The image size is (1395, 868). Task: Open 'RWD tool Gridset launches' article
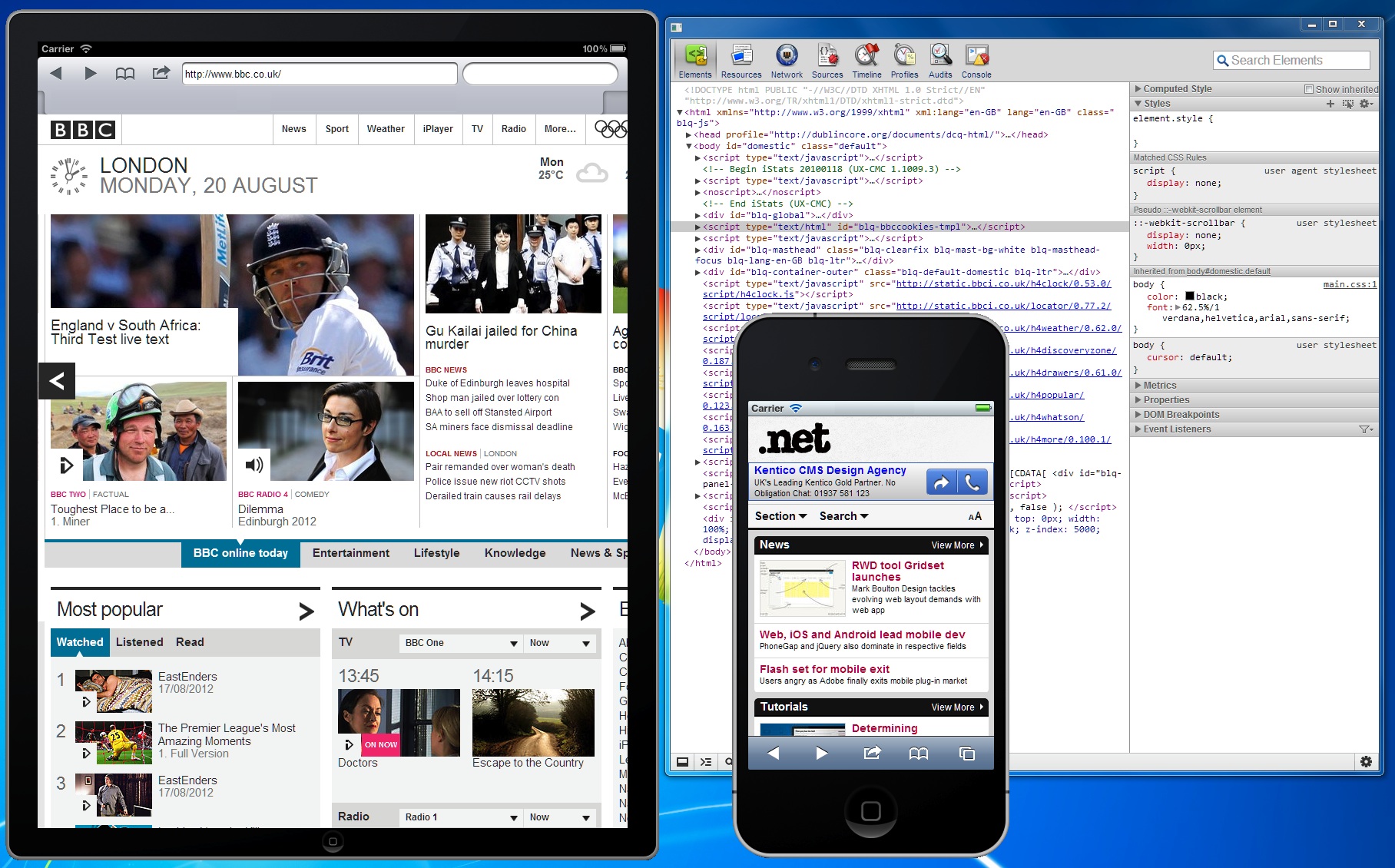898,571
